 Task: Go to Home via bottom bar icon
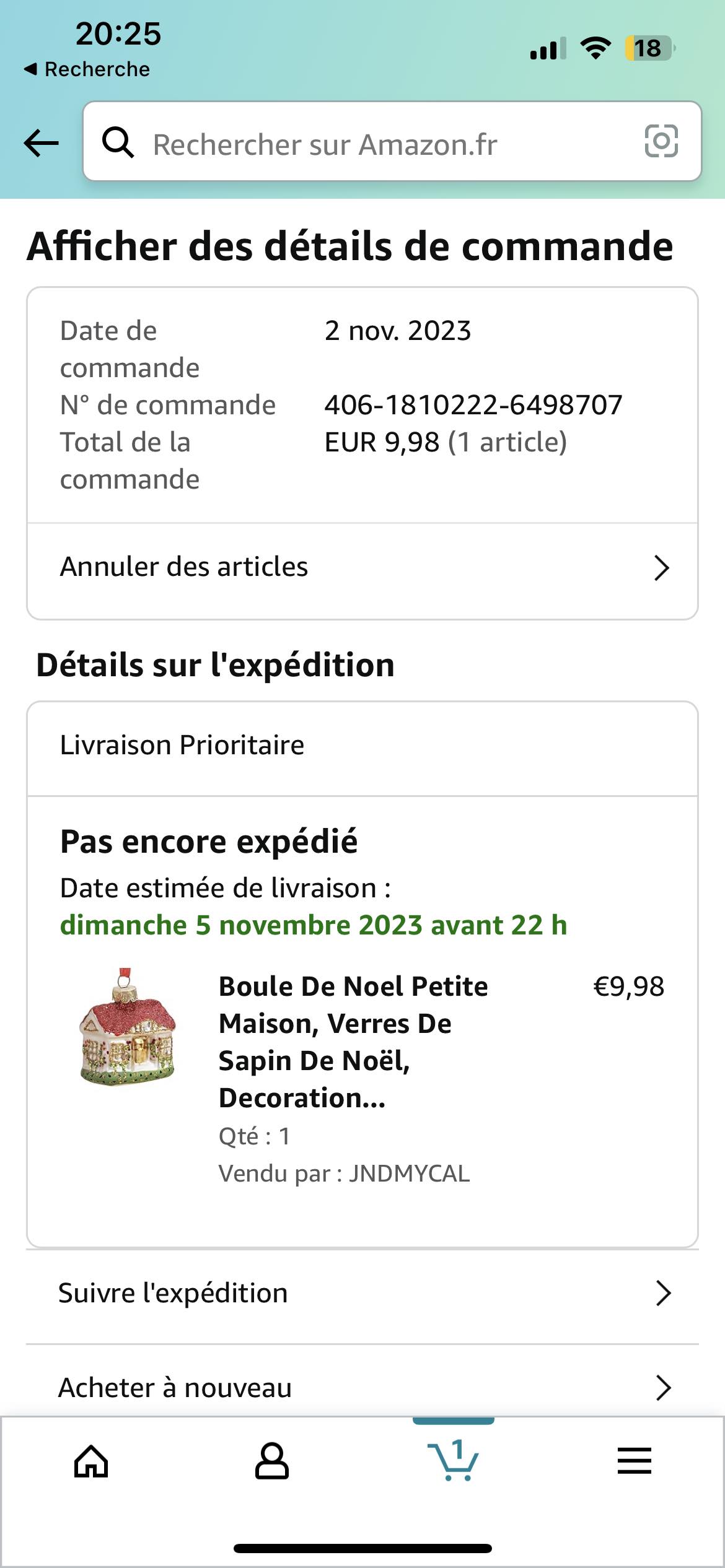(91, 1461)
